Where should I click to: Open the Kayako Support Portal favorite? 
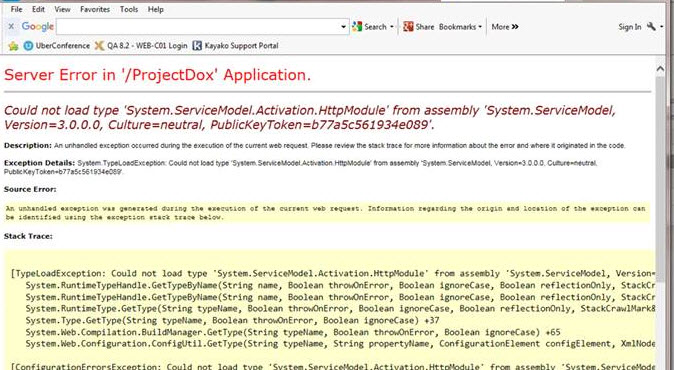(x=235, y=46)
